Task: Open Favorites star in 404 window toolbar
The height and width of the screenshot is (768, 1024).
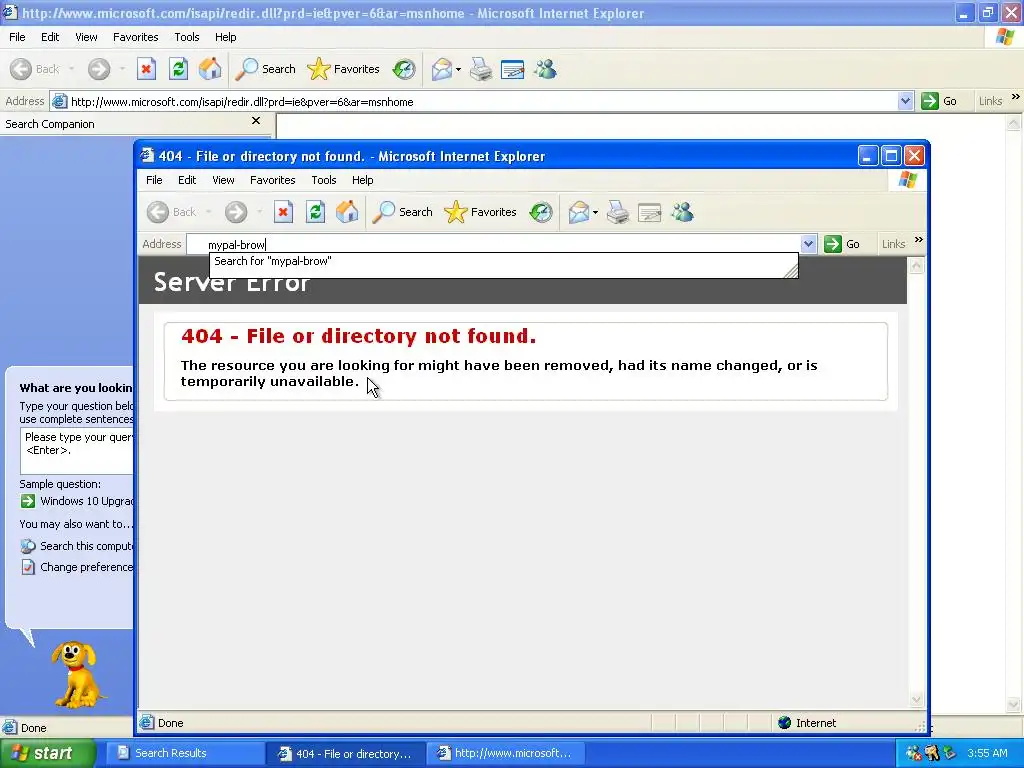Action: pos(480,212)
